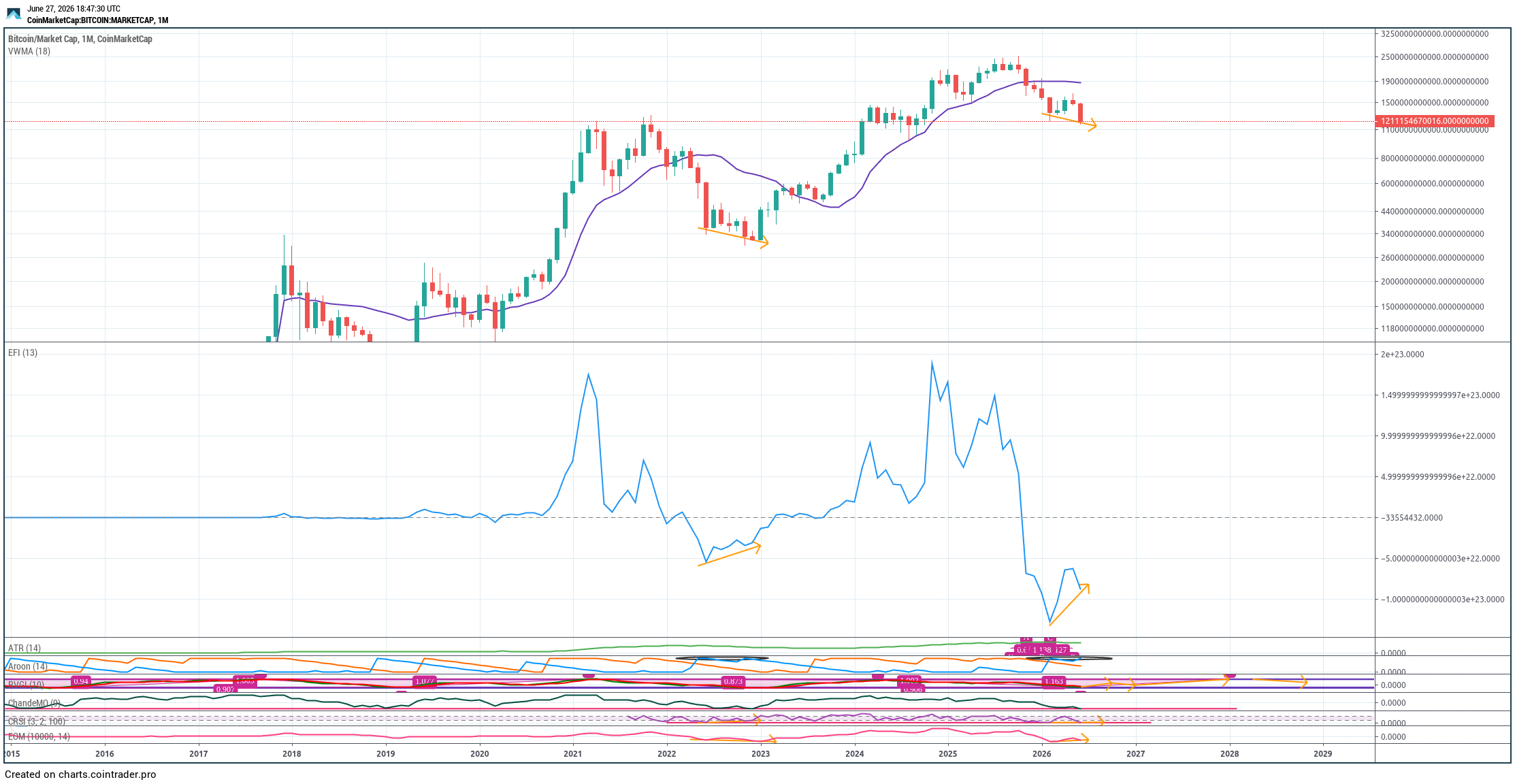Click the CoinMarketCap:BITCOIN:MARKETCAP, 1M header

(97, 20)
